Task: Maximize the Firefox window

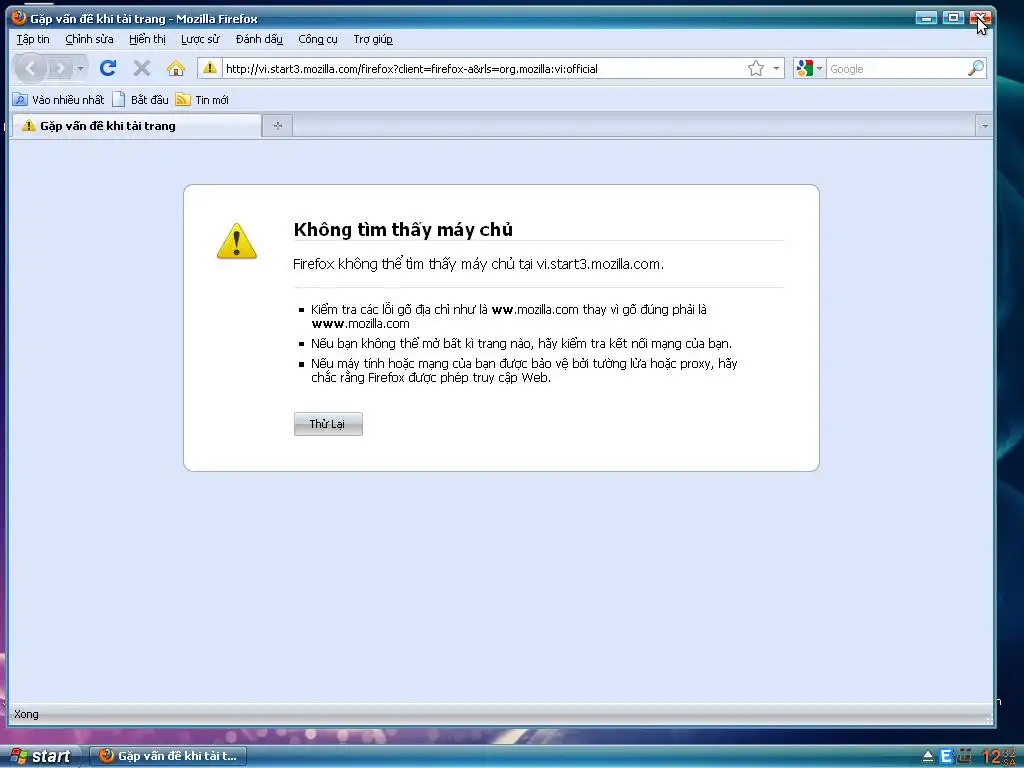Action: coord(953,18)
